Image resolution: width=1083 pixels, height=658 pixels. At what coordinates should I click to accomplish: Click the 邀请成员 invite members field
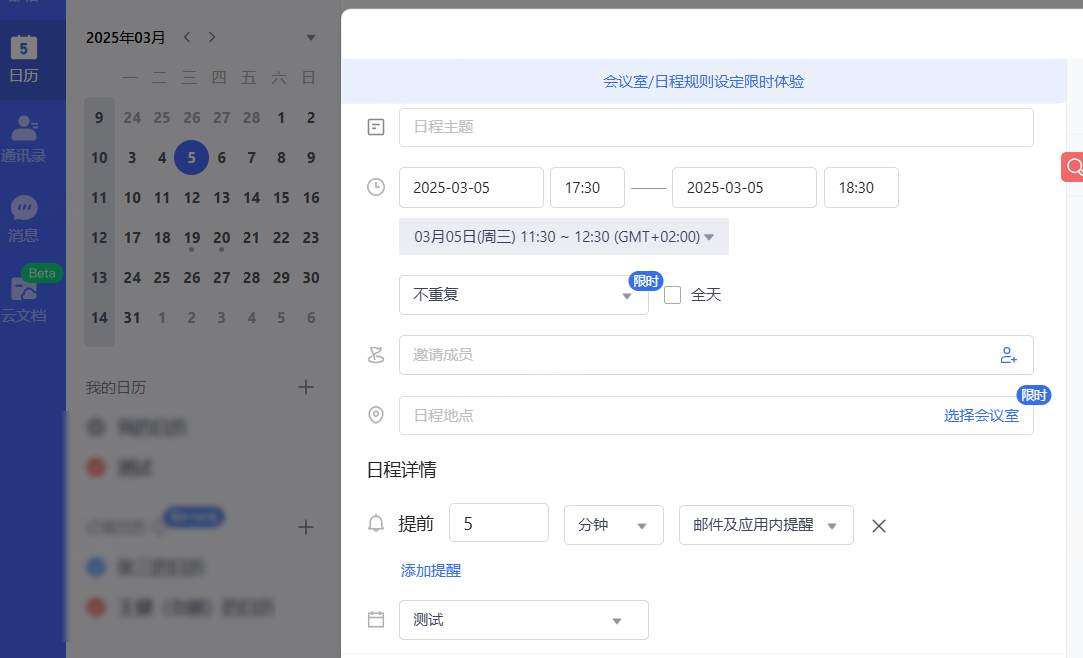pos(716,355)
